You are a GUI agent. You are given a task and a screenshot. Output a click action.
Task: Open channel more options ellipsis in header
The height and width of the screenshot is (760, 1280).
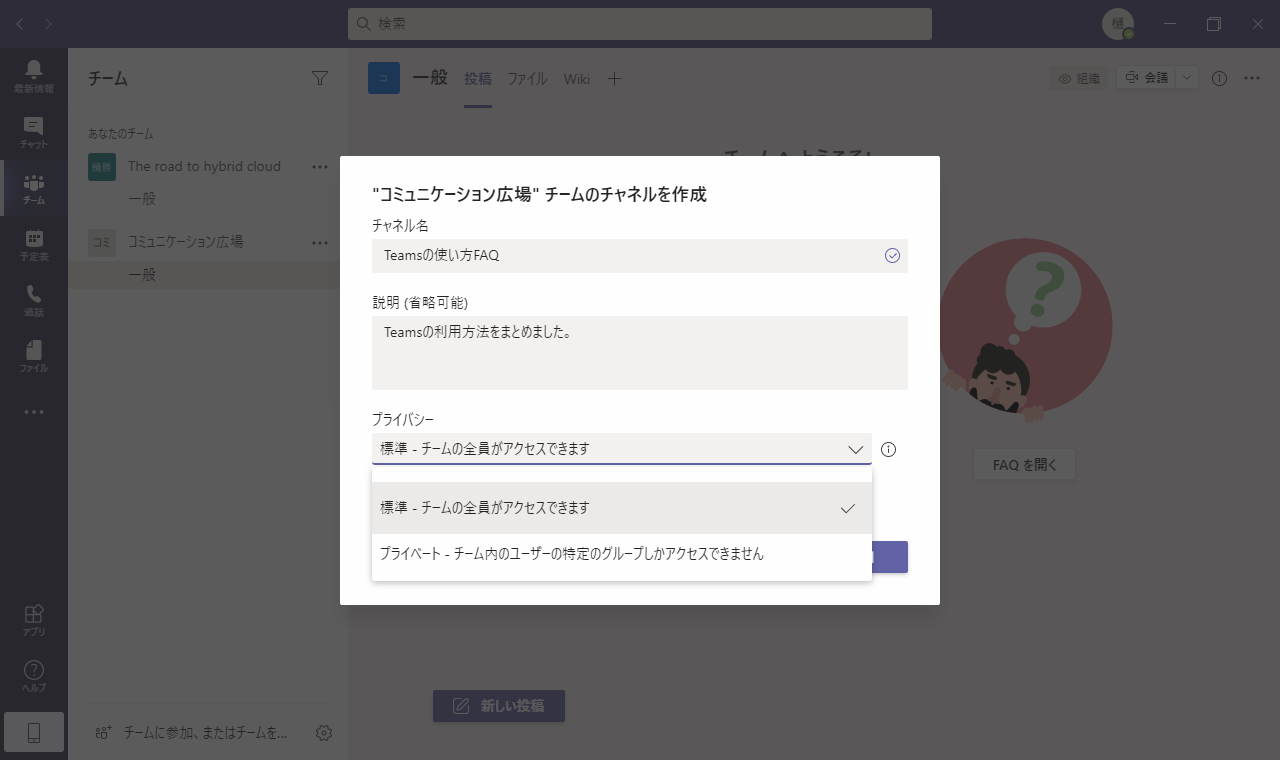[1252, 78]
